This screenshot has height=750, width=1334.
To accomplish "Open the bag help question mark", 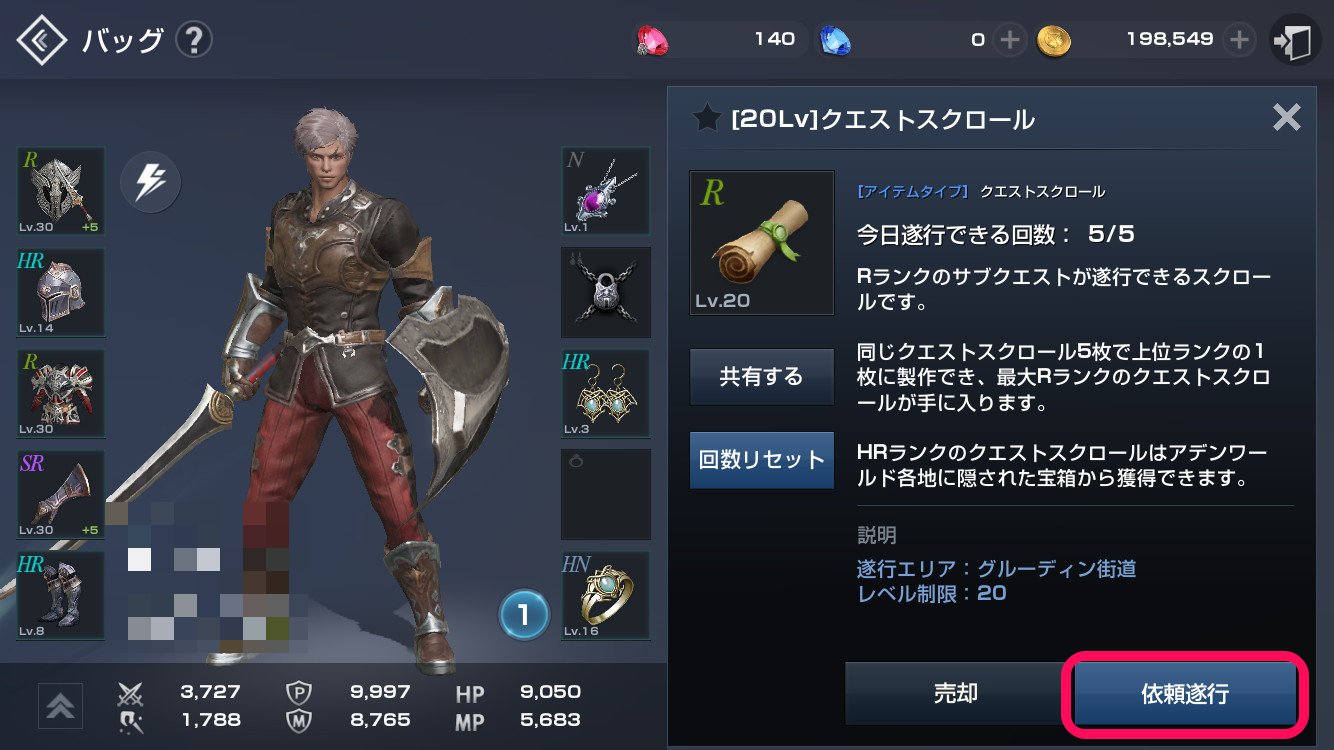I will 194,40.
